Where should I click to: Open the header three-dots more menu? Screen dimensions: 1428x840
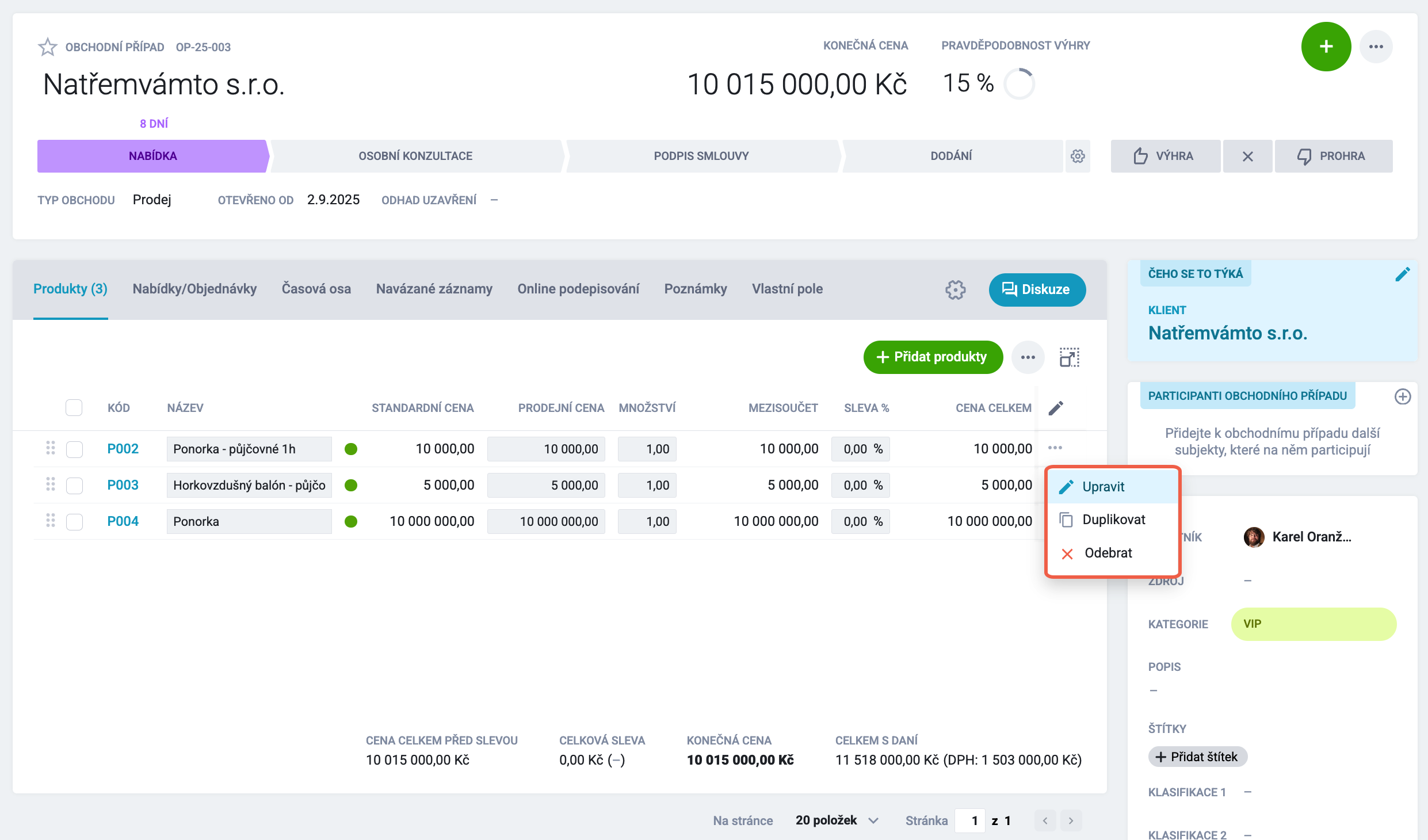[x=1376, y=47]
